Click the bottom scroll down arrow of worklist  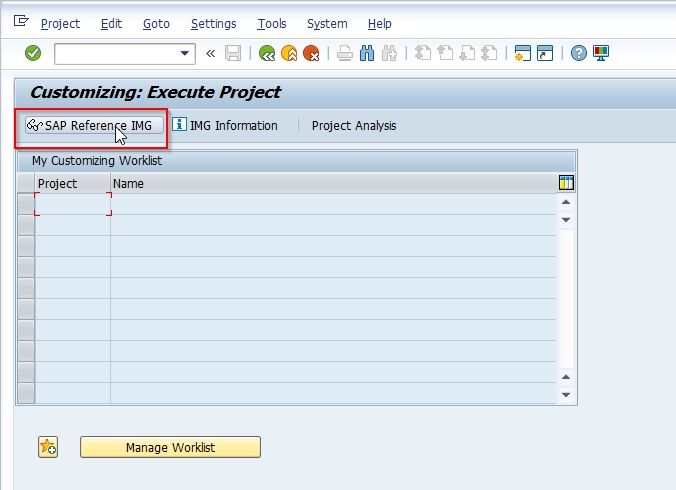(x=566, y=395)
